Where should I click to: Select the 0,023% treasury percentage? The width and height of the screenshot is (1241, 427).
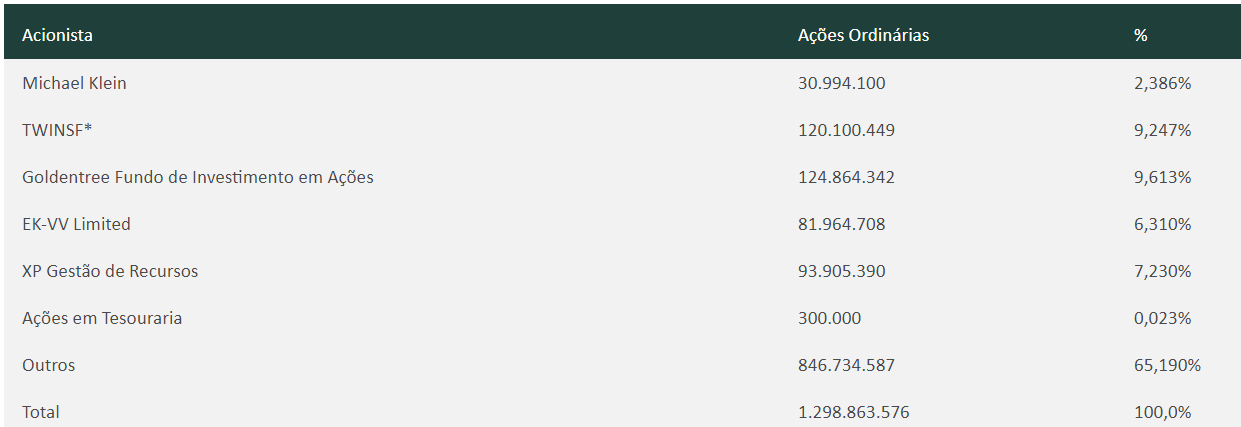click(1162, 318)
